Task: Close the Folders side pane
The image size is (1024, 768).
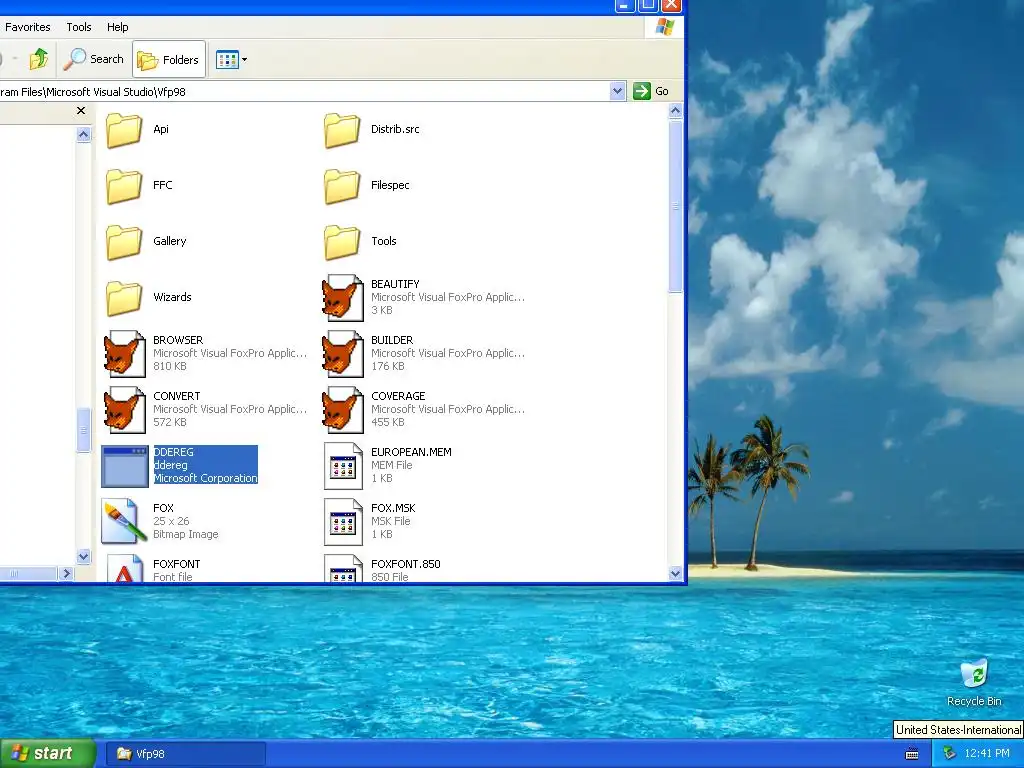Action: pyautogui.click(x=81, y=110)
